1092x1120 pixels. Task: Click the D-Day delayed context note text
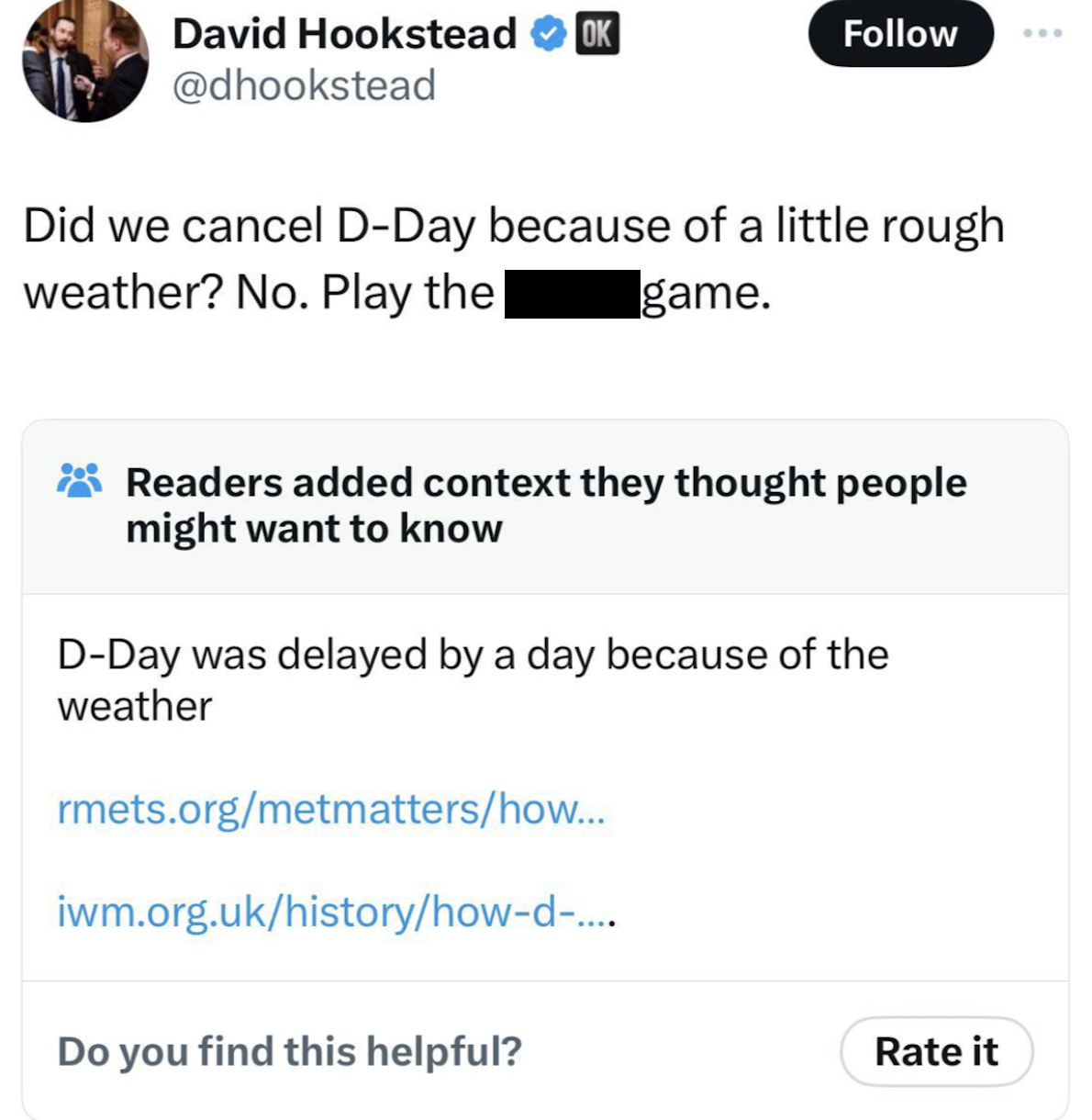pos(473,679)
